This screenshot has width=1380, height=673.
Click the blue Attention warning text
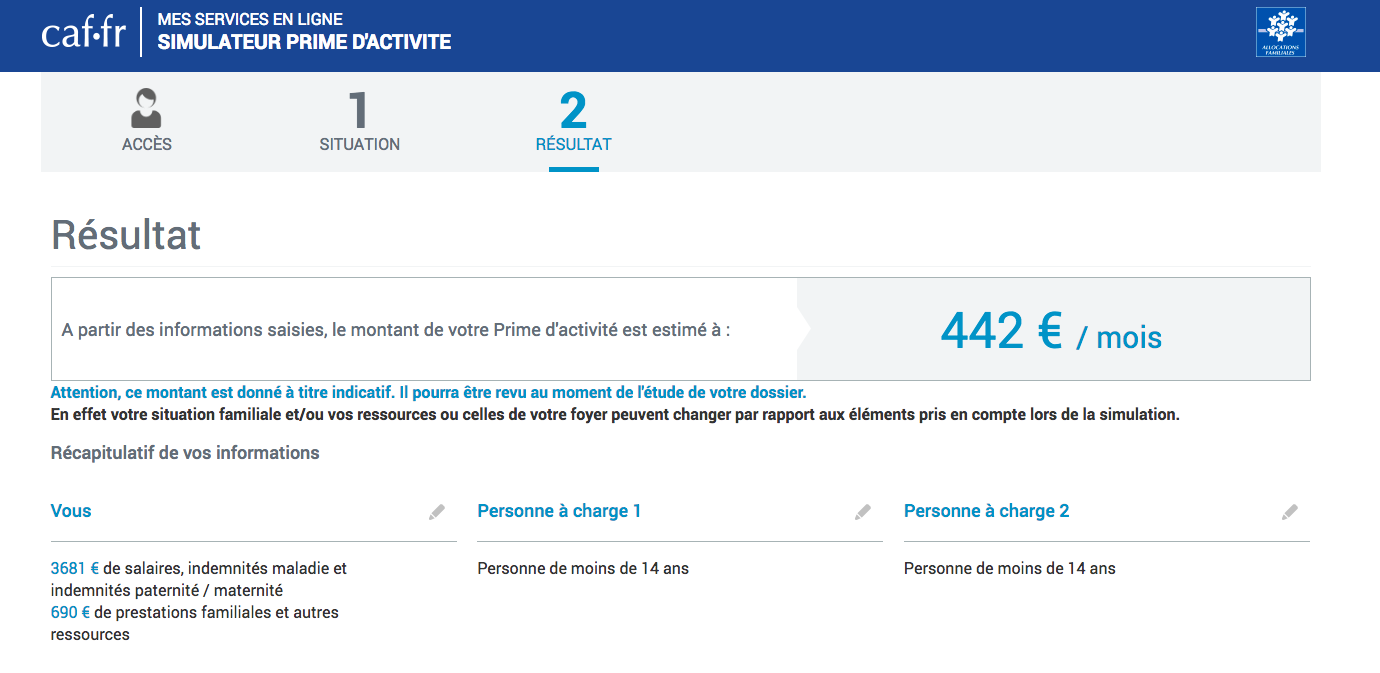coord(428,393)
